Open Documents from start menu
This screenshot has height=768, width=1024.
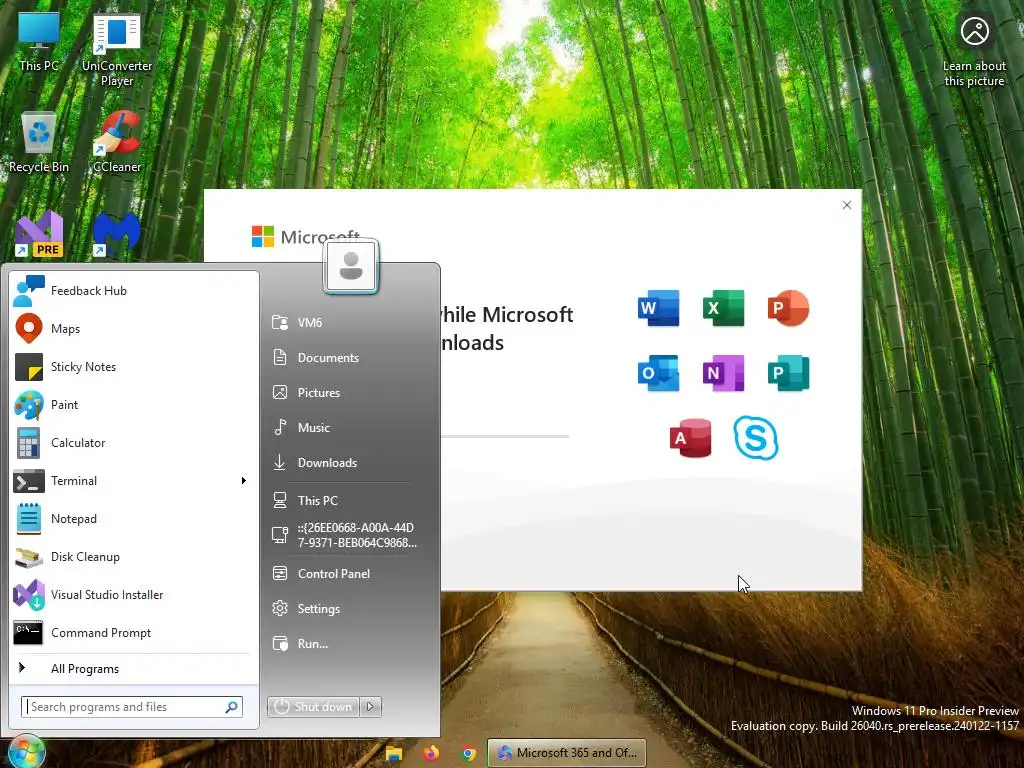point(350,358)
